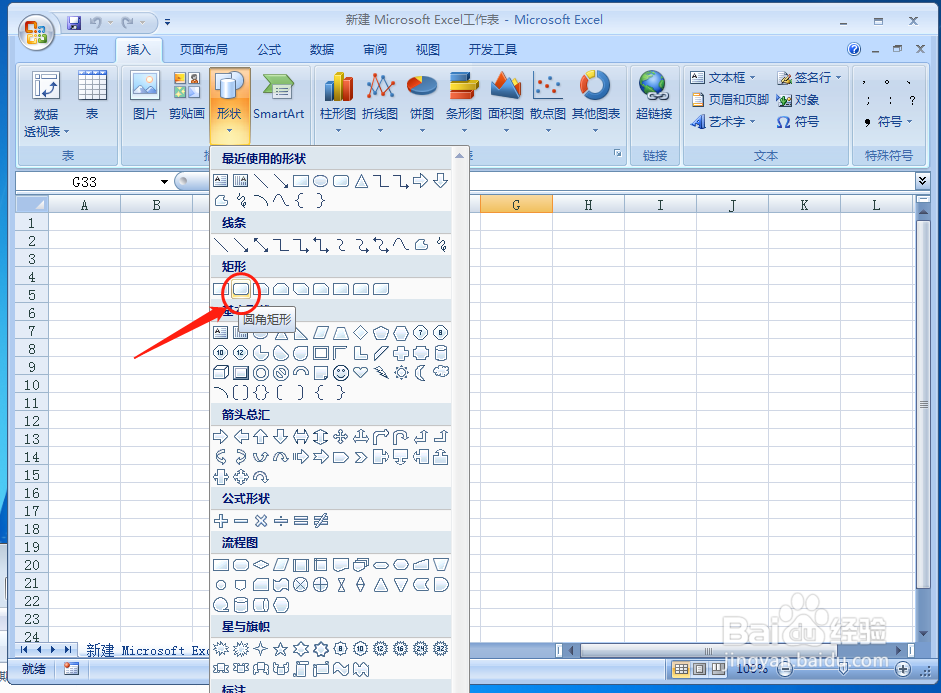Image resolution: width=941 pixels, height=693 pixels.
Task: Open the Name Box dropdown arrow
Action: (164, 182)
